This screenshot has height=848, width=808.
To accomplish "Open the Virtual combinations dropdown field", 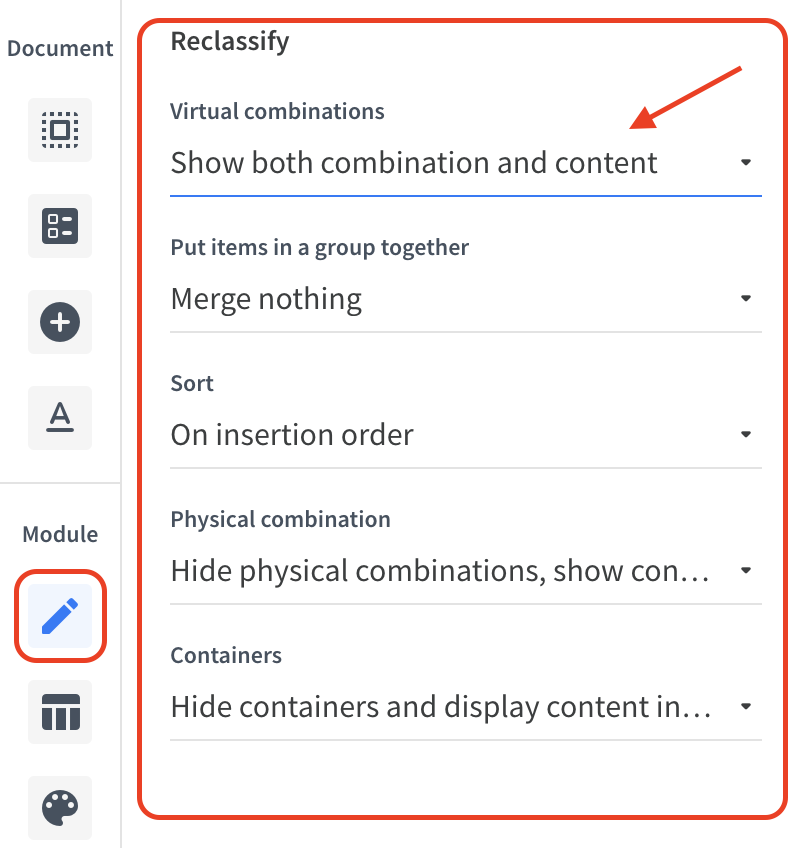I will pyautogui.click(x=466, y=163).
